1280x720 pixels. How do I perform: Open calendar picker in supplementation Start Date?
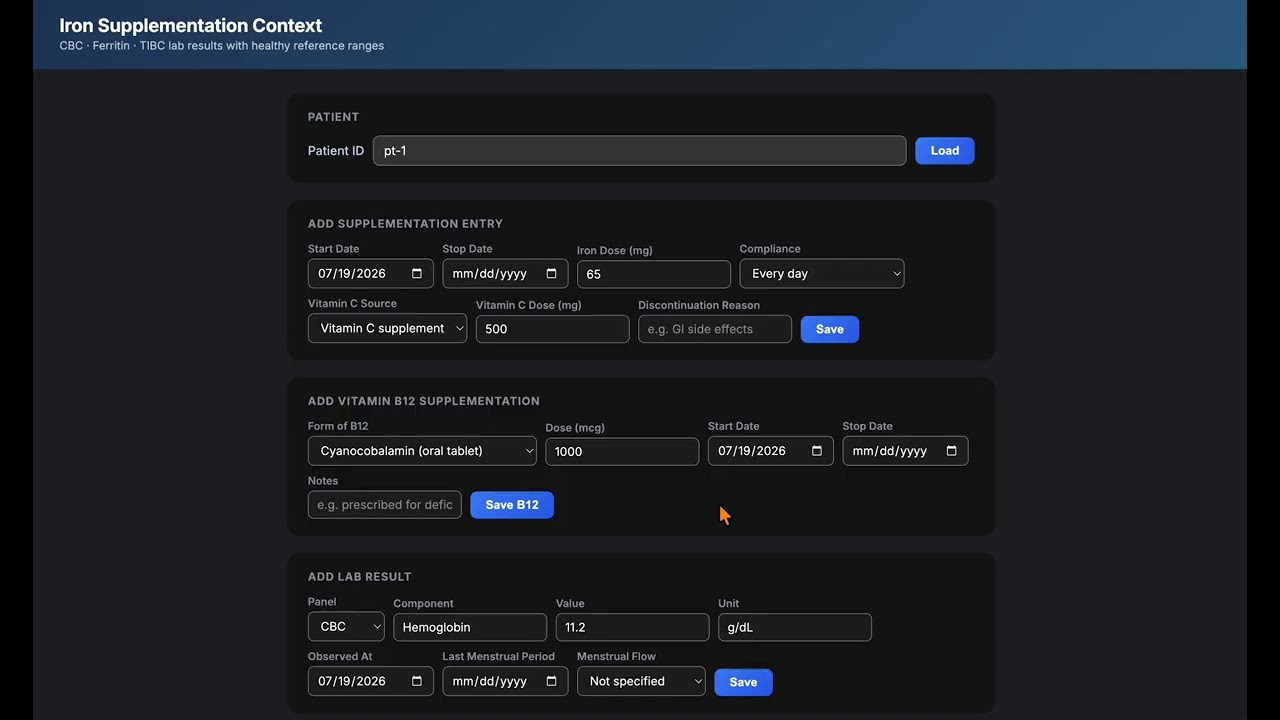417,274
